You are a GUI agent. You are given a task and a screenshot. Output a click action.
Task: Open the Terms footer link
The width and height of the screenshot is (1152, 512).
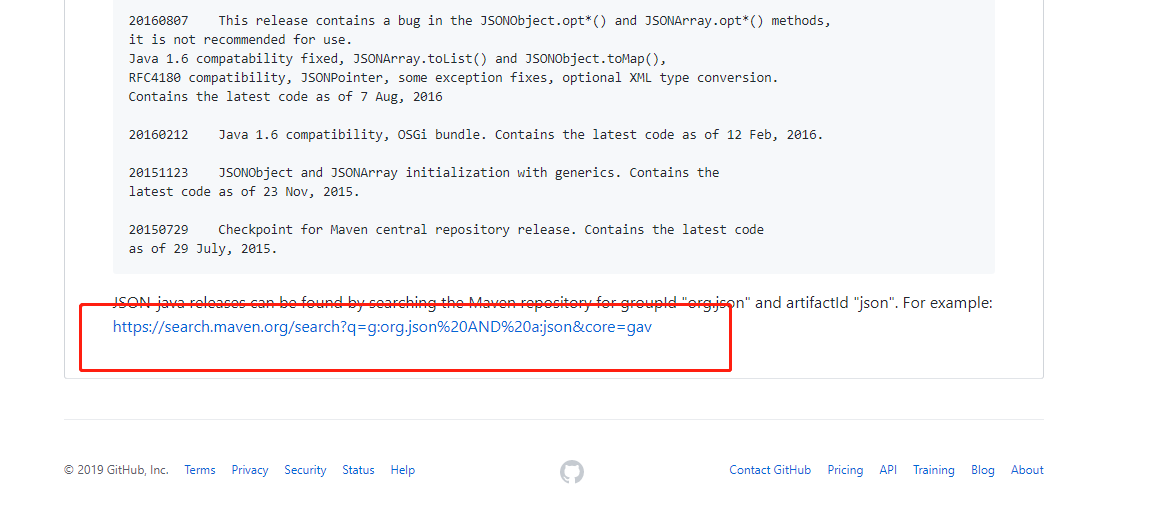[200, 470]
